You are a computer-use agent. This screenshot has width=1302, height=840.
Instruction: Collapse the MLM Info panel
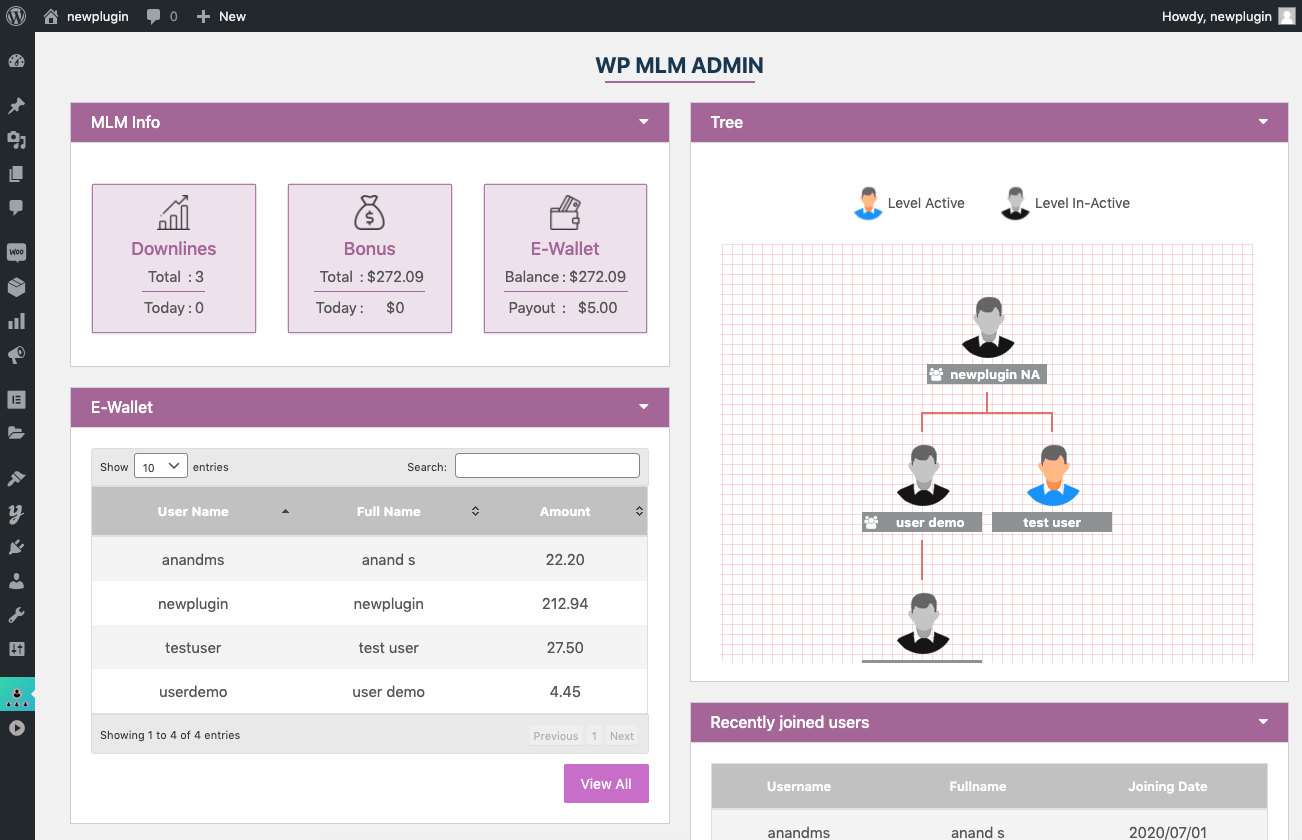click(643, 121)
